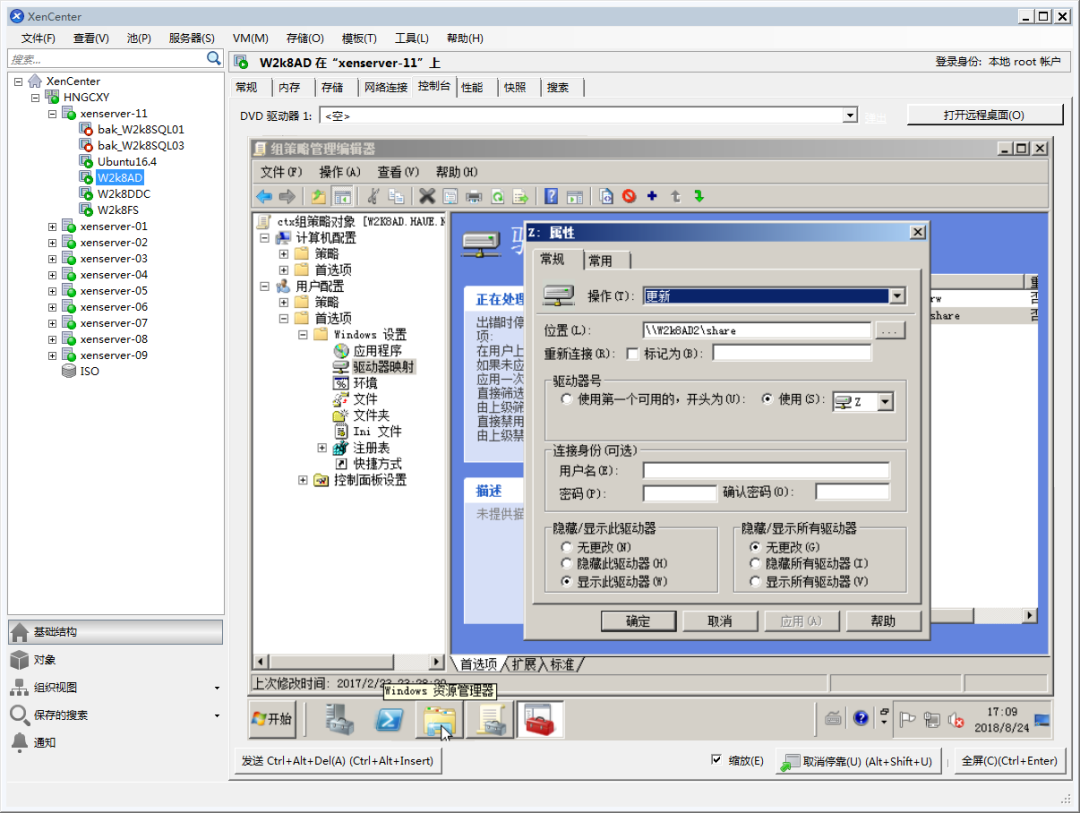Select the Drive Maps node in the policy tree
This screenshot has height=813, width=1080.
[x=383, y=367]
